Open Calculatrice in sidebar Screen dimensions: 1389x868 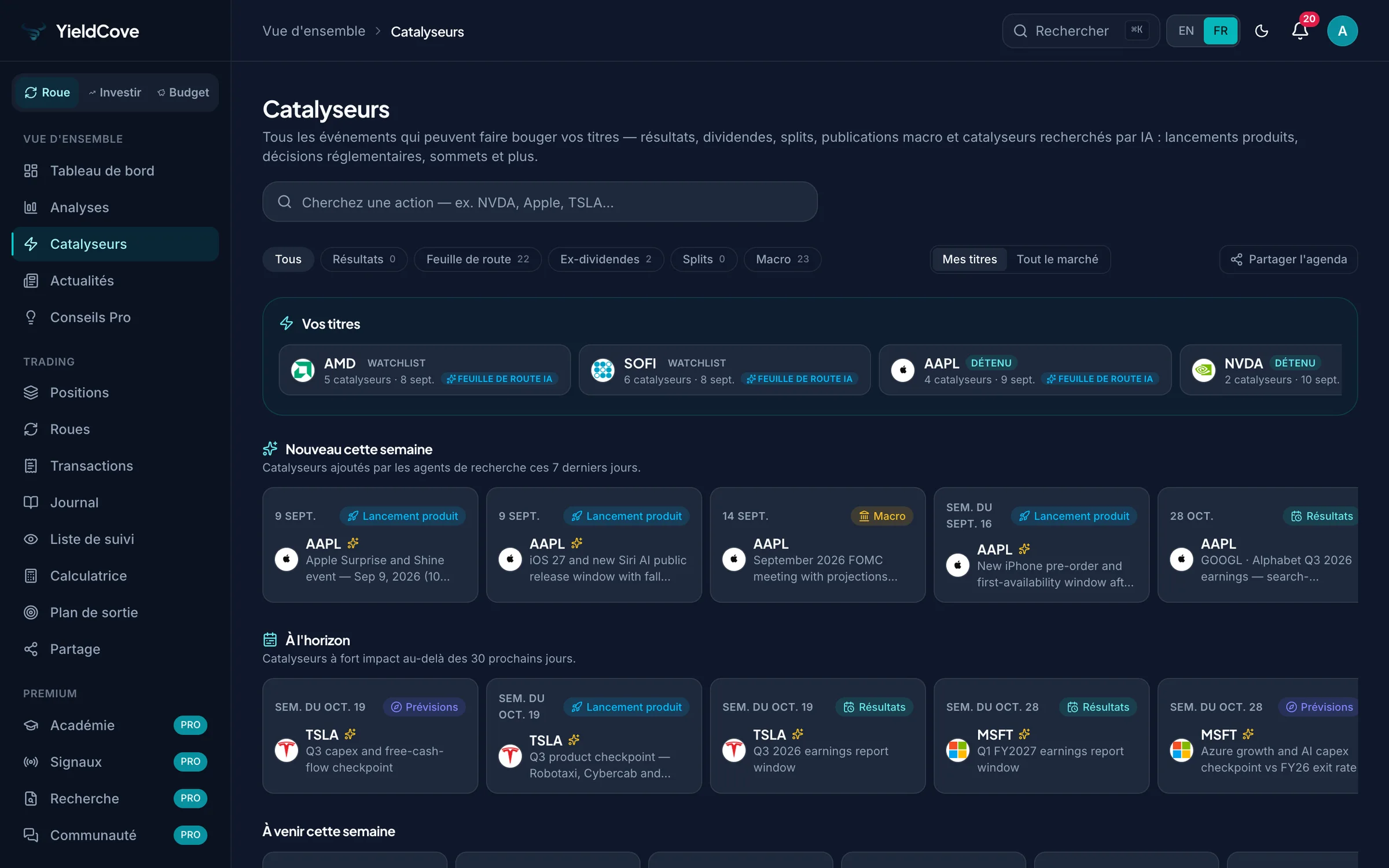point(115,576)
